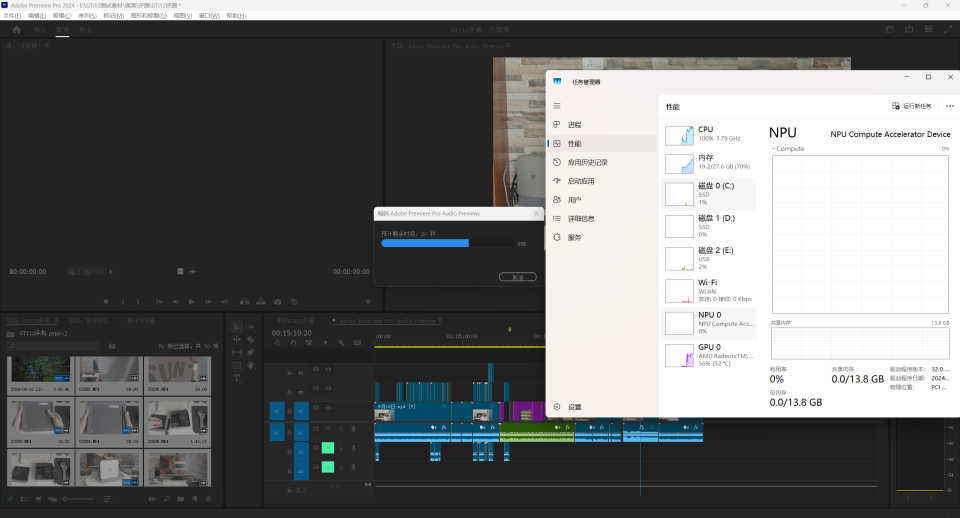The image size is (960, 518).
Task: Select GPU 0 in performance list
Action: 709,355
